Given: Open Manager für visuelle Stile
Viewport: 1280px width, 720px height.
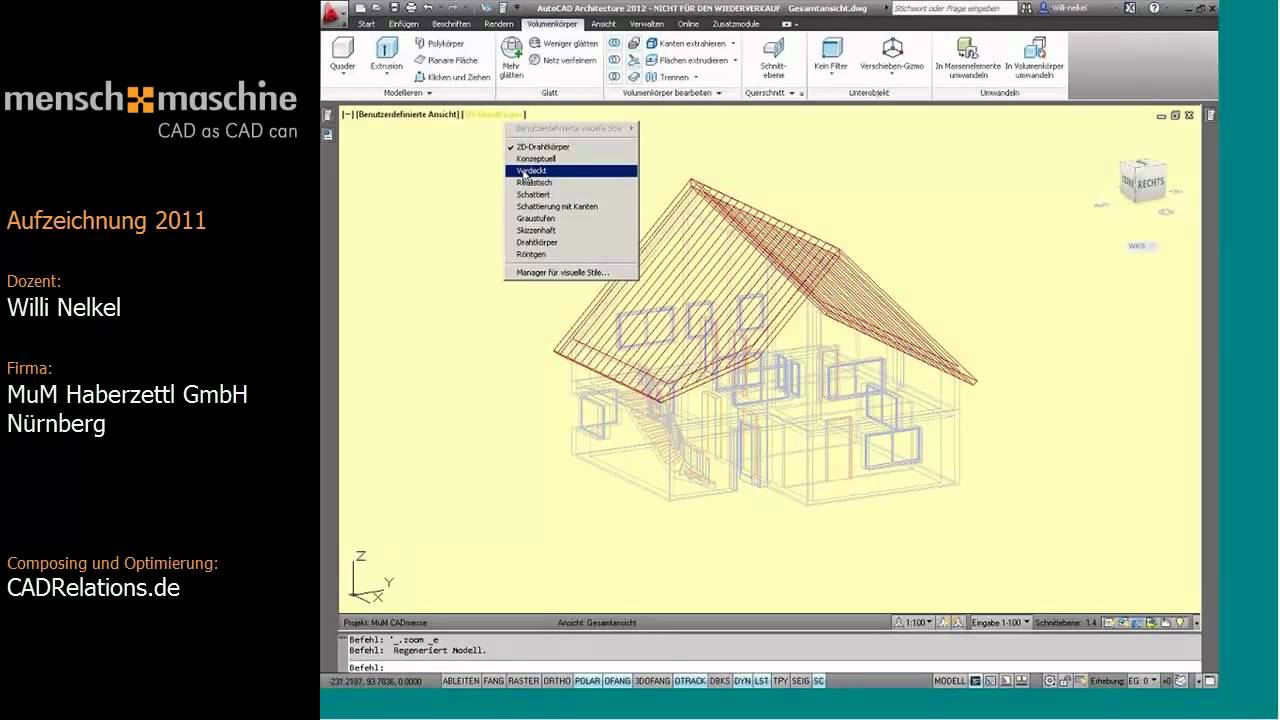Looking at the screenshot, I should [x=570, y=273].
